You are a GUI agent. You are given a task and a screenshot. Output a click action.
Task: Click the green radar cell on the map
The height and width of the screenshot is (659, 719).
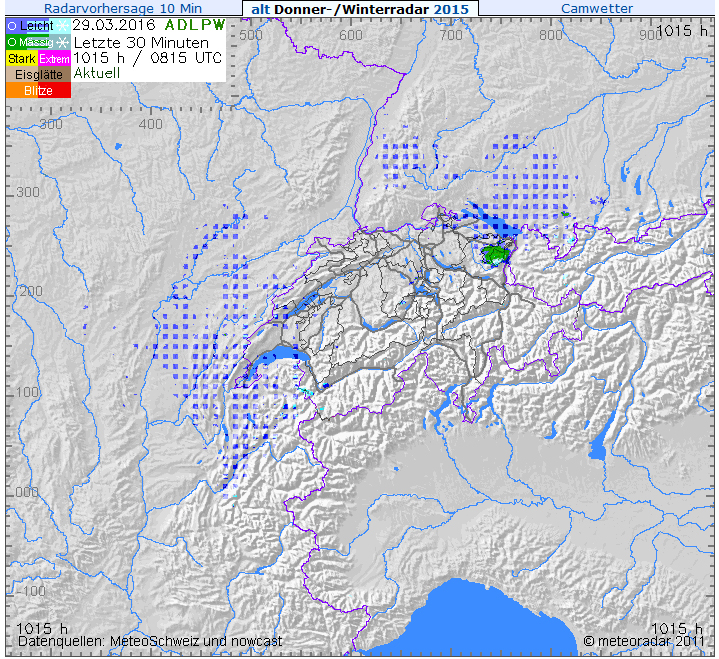coord(494,255)
